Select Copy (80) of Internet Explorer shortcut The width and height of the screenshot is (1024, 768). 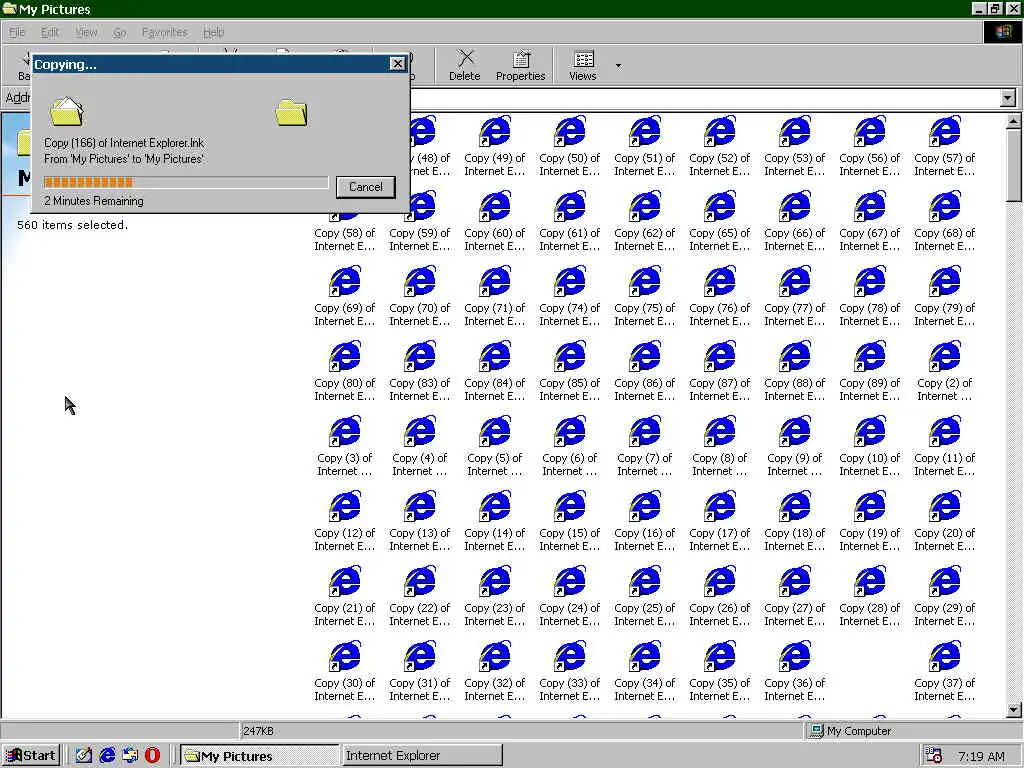pos(345,372)
